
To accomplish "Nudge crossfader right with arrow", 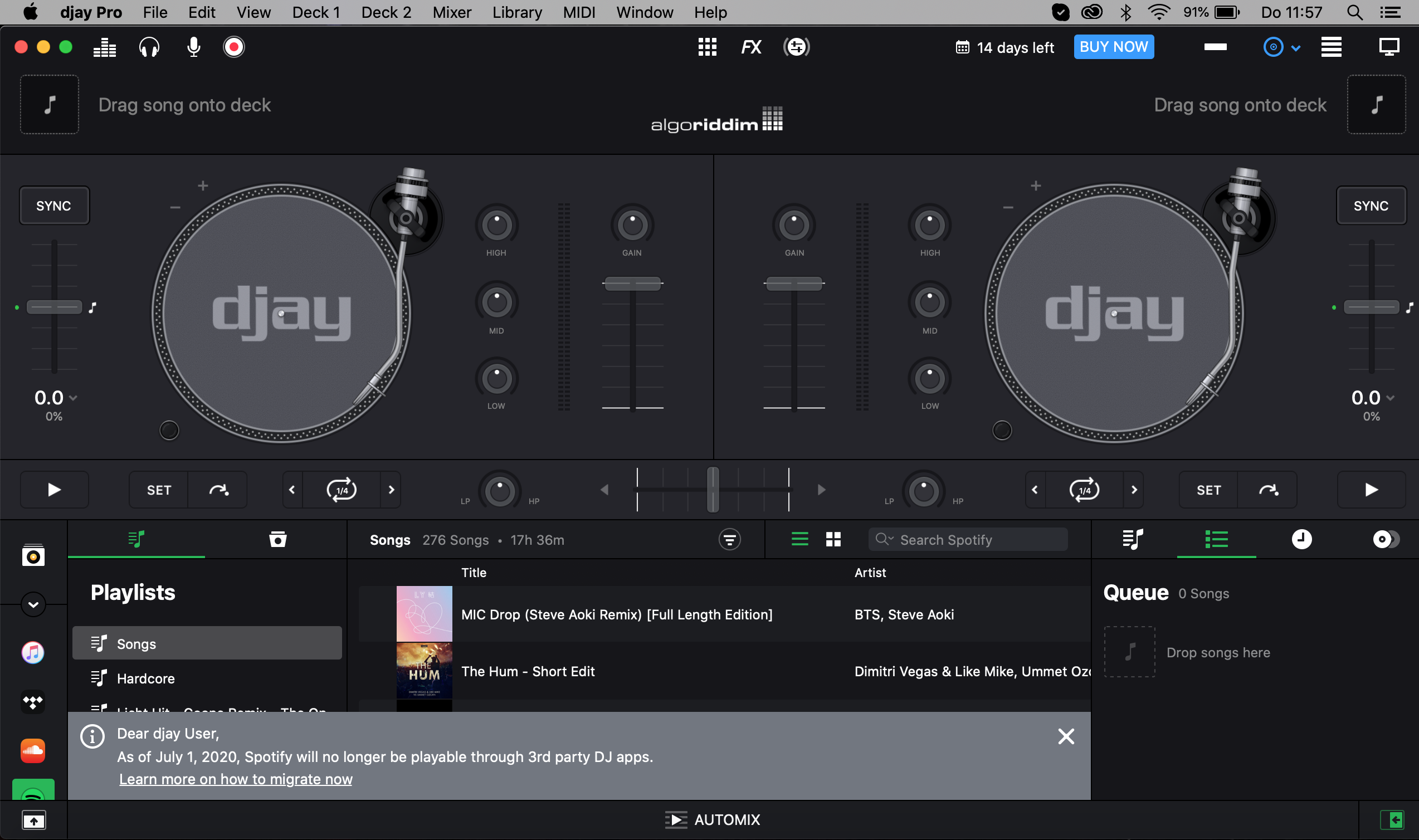I will (821, 490).
